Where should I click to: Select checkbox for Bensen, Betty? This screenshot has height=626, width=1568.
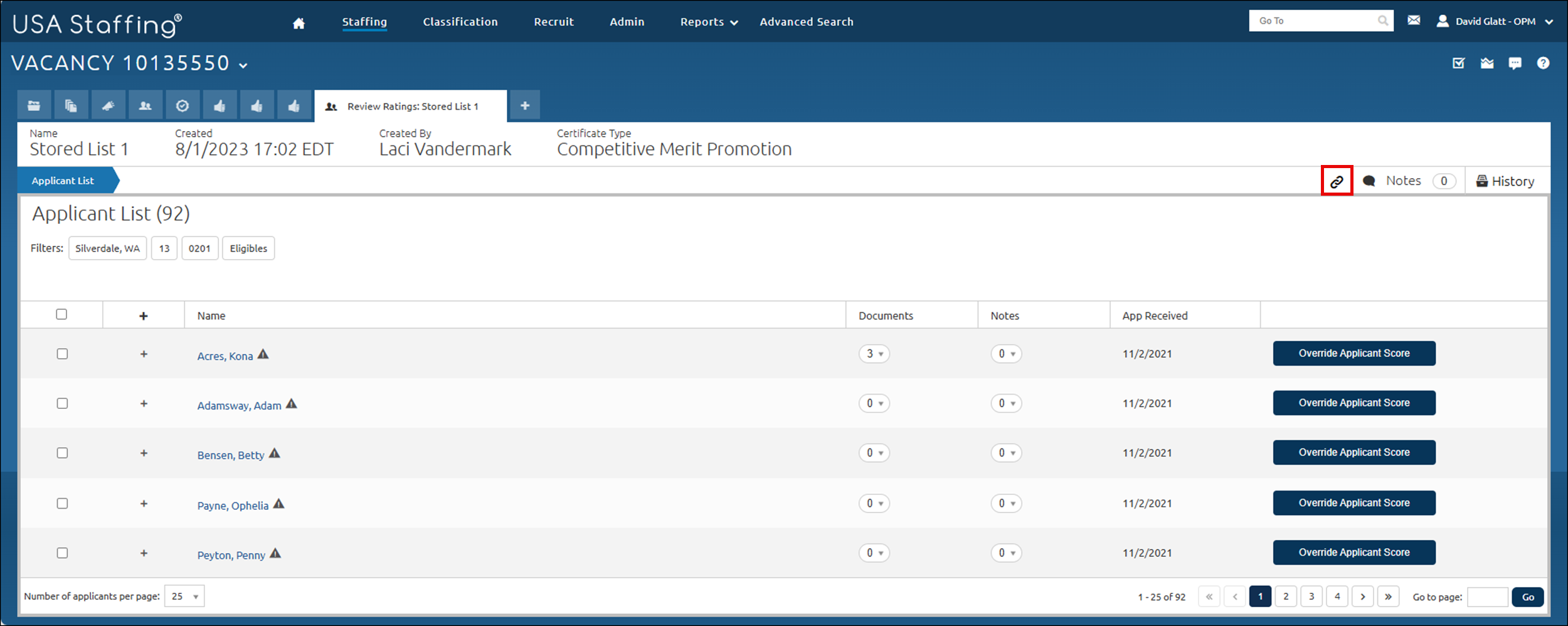[62, 453]
